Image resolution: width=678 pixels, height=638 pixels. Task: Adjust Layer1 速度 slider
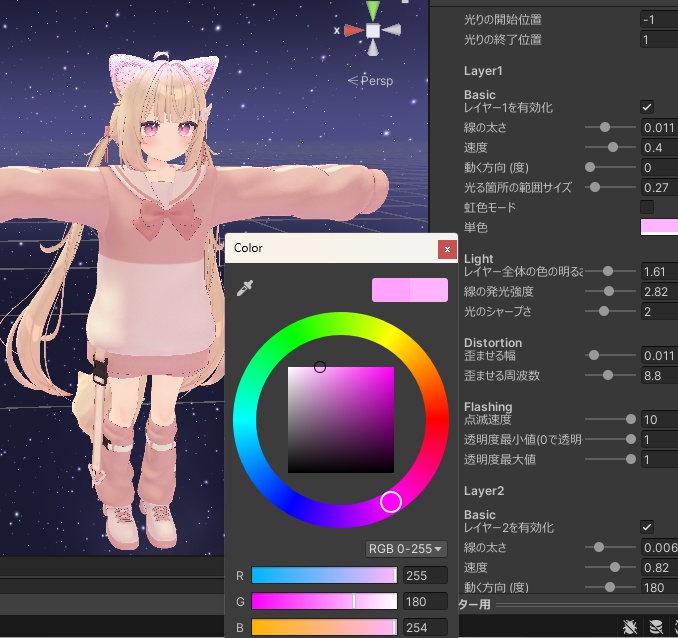pyautogui.click(x=611, y=147)
